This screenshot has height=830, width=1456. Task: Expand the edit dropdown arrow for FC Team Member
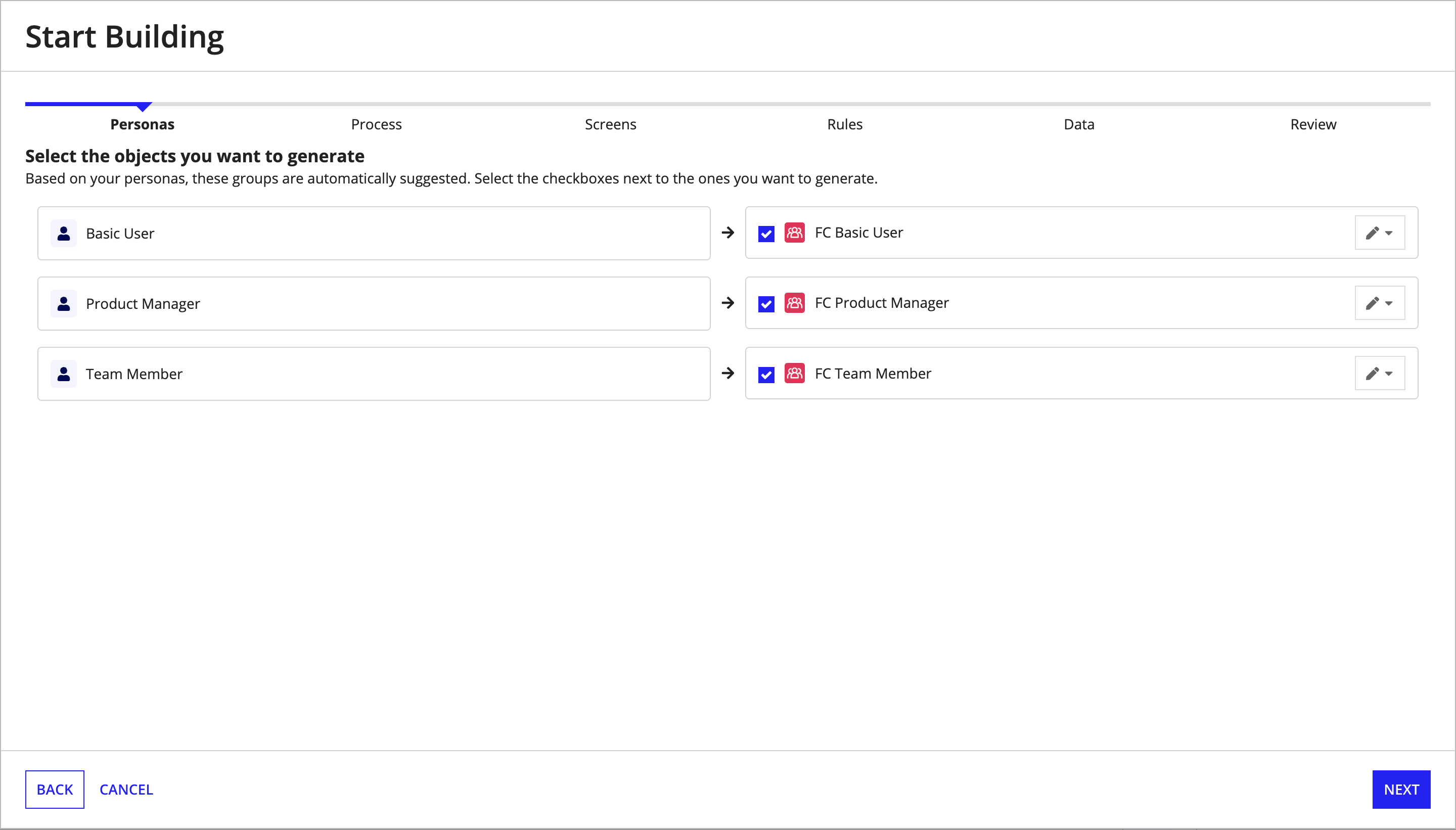(1389, 374)
